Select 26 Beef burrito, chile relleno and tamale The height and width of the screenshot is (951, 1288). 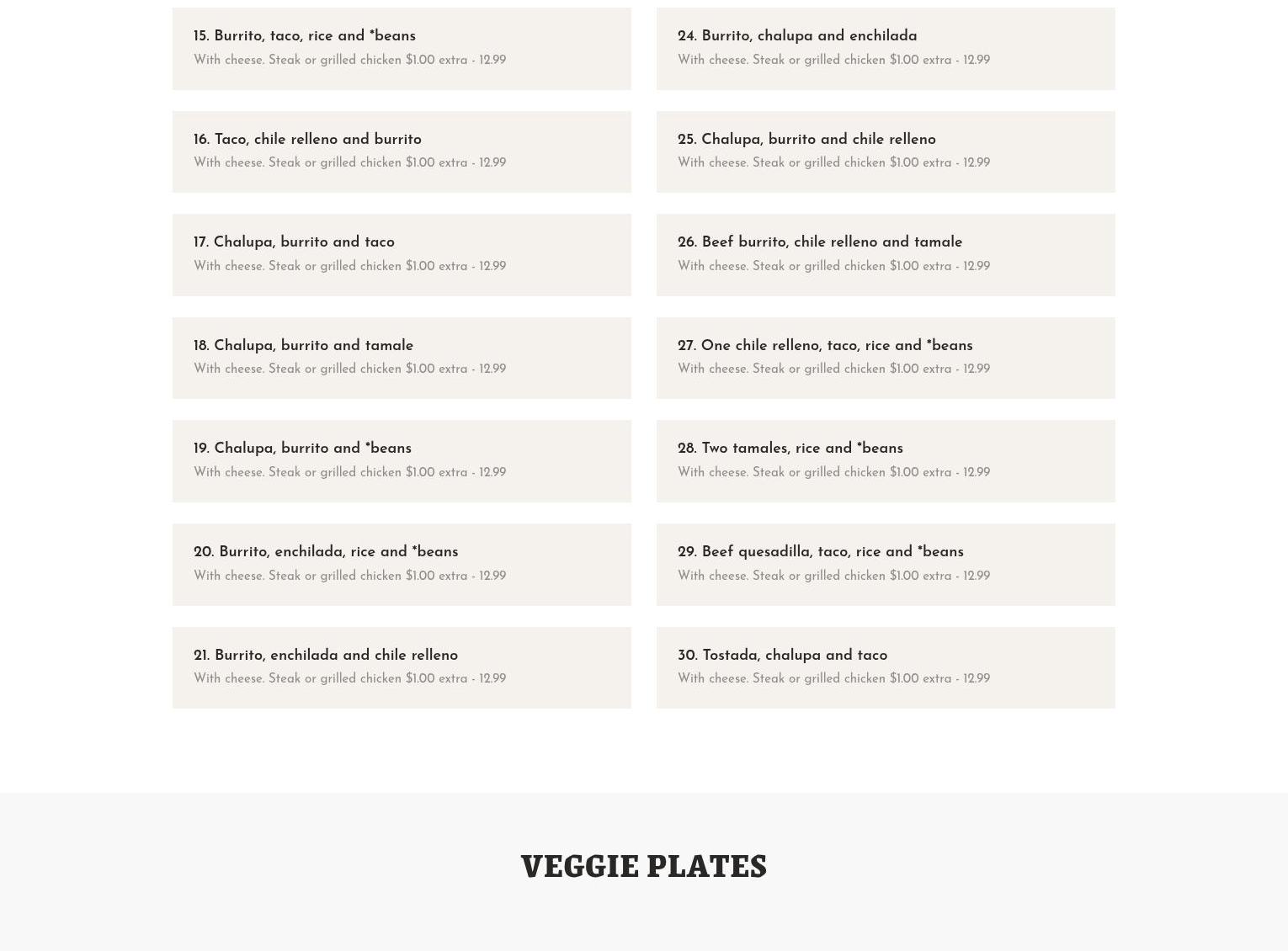tap(886, 255)
